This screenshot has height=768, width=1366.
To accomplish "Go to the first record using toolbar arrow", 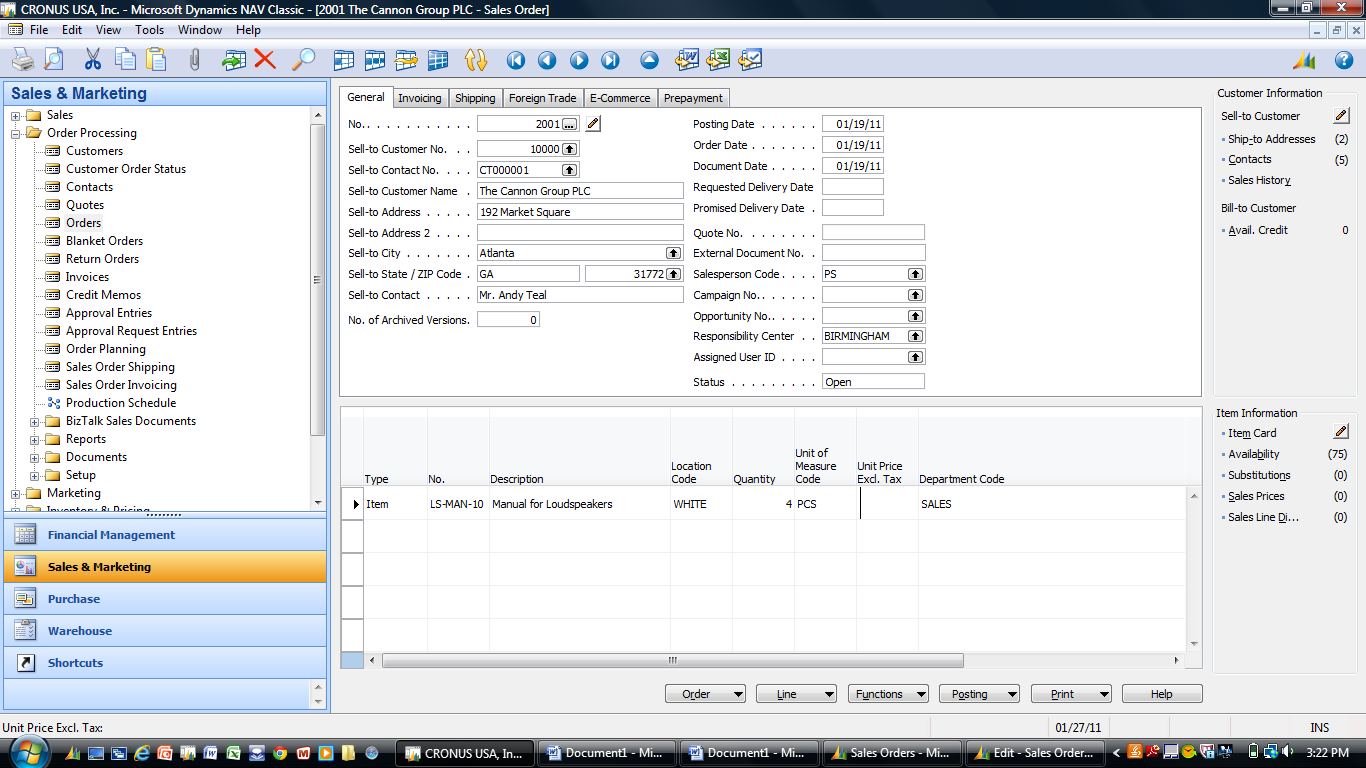I will pyautogui.click(x=516, y=60).
